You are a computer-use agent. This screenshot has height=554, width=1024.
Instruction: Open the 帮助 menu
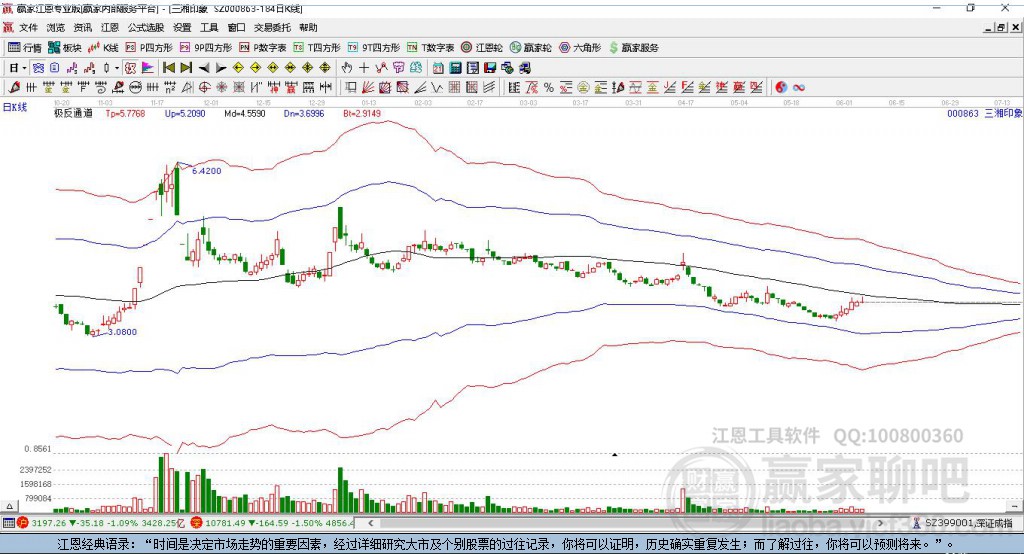[x=308, y=27]
